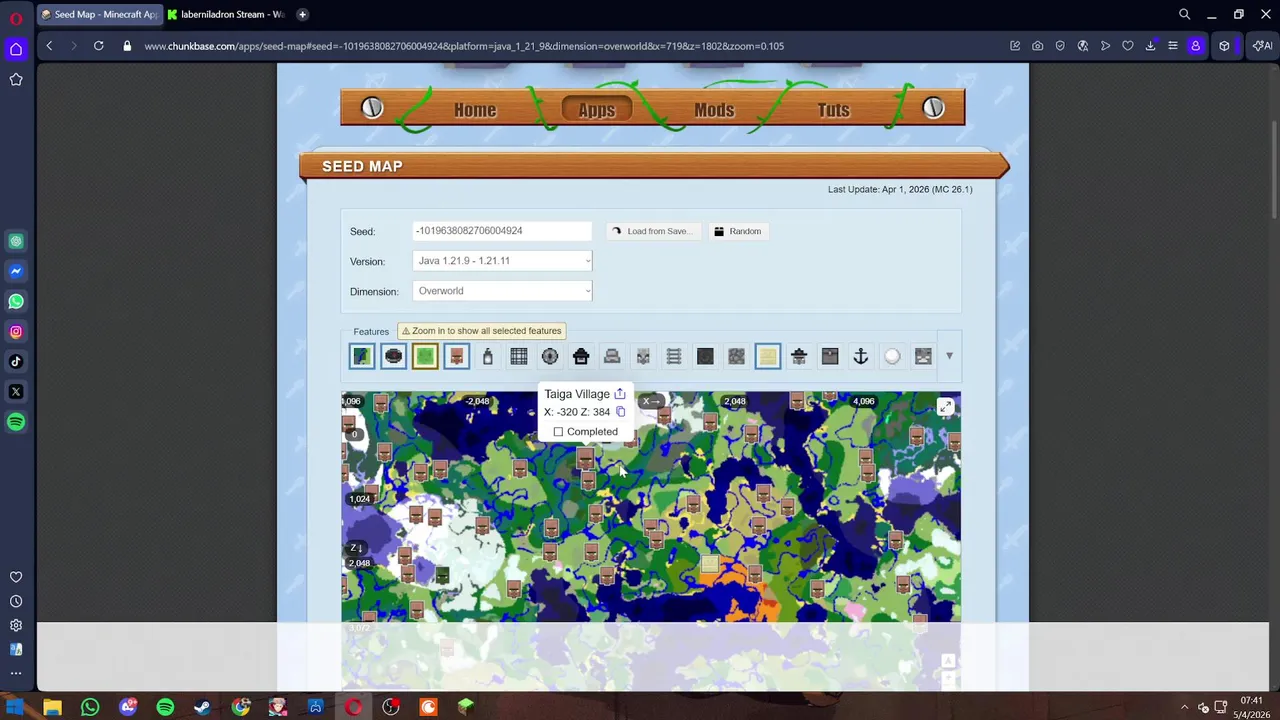This screenshot has height=720, width=1280.
Task: Open the Version dropdown
Action: pyautogui.click(x=502, y=261)
